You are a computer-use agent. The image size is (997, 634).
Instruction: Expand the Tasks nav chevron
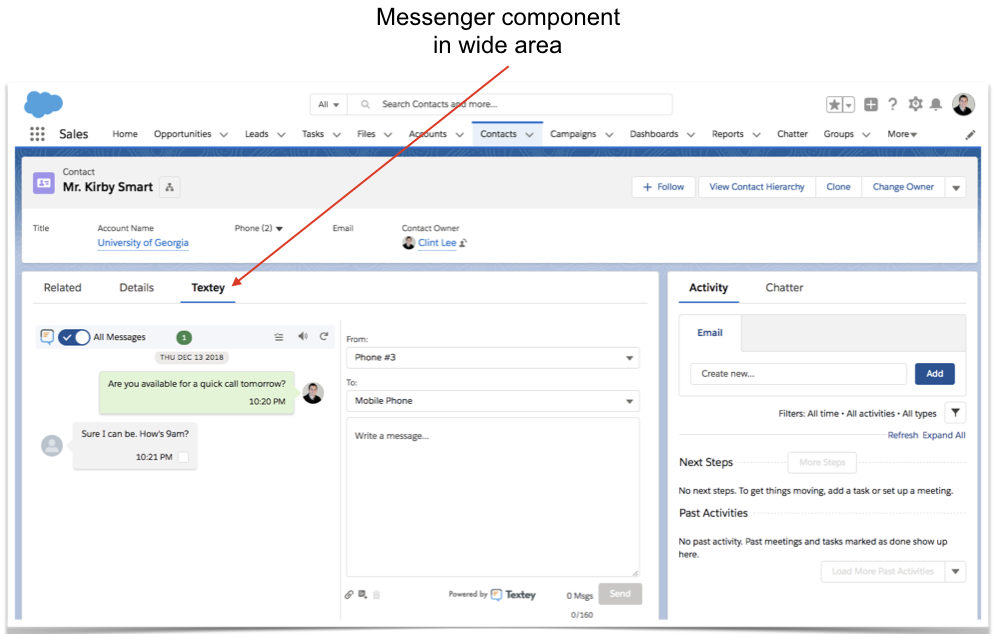pos(337,135)
